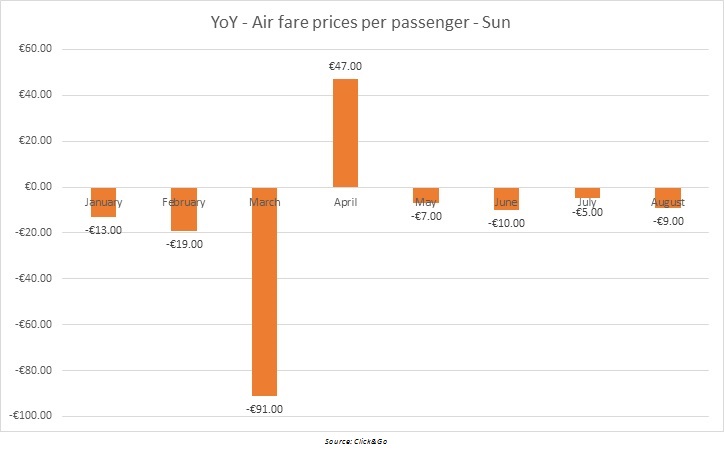Select the -€91.00 data label
This screenshot has width=724, height=455.
(264, 408)
